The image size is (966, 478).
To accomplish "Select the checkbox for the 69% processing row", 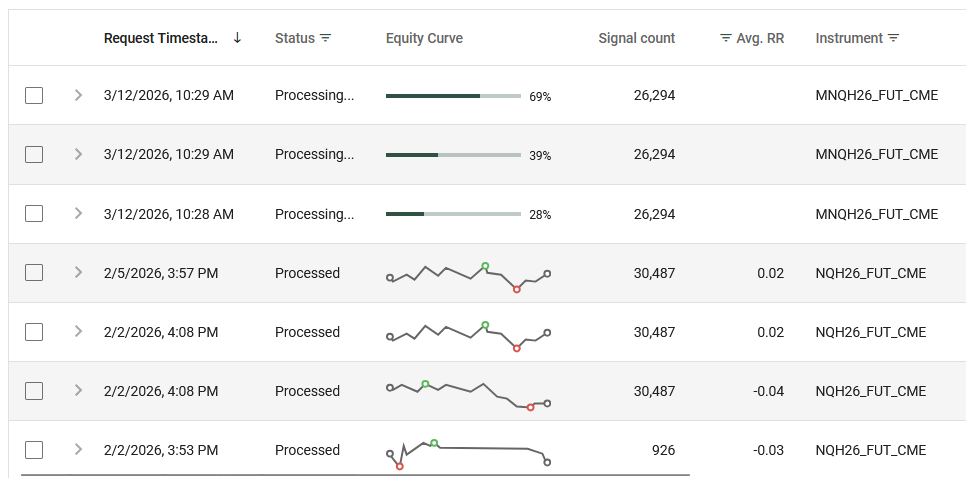I will click(34, 96).
